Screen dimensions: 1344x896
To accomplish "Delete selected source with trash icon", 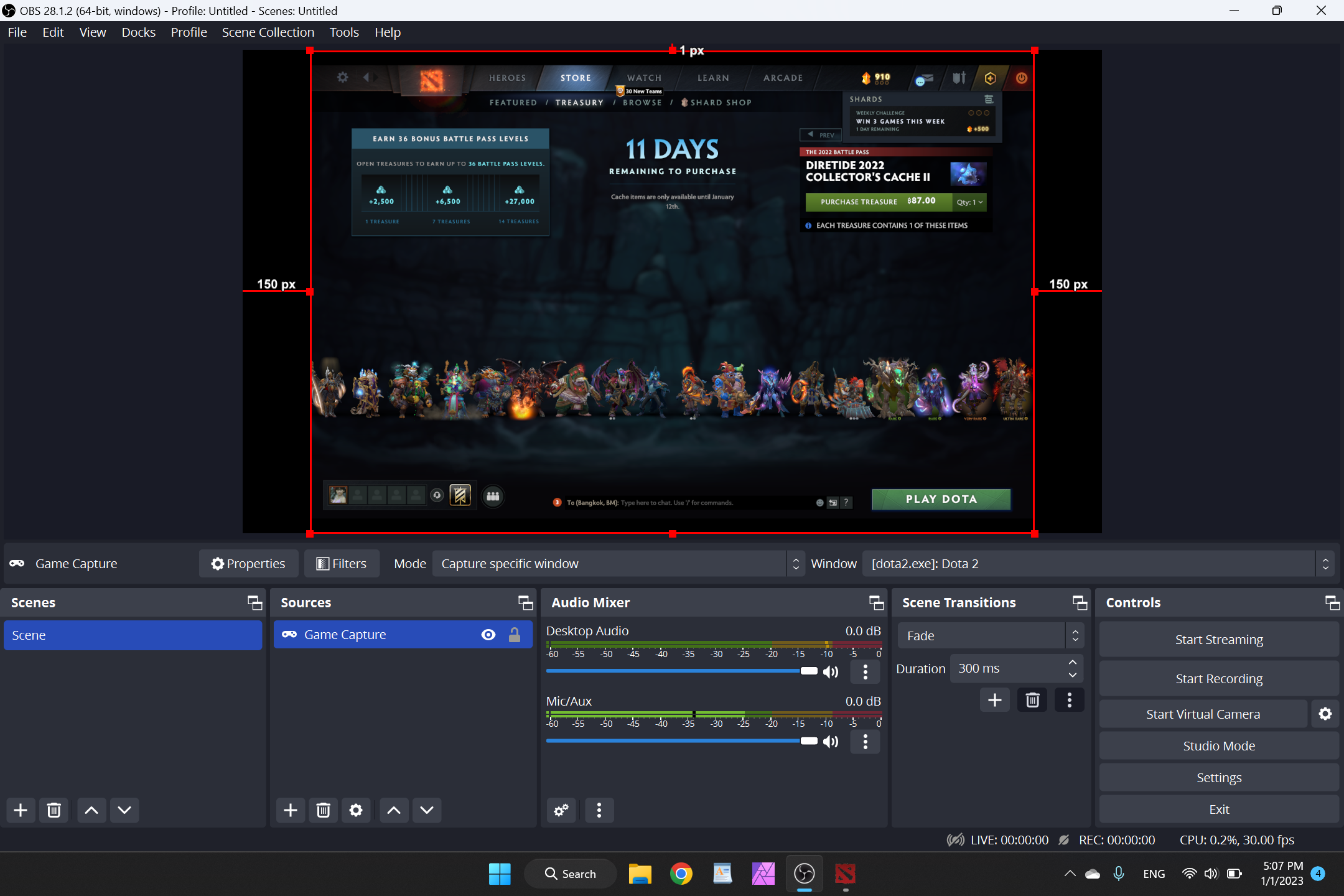I will 323,810.
